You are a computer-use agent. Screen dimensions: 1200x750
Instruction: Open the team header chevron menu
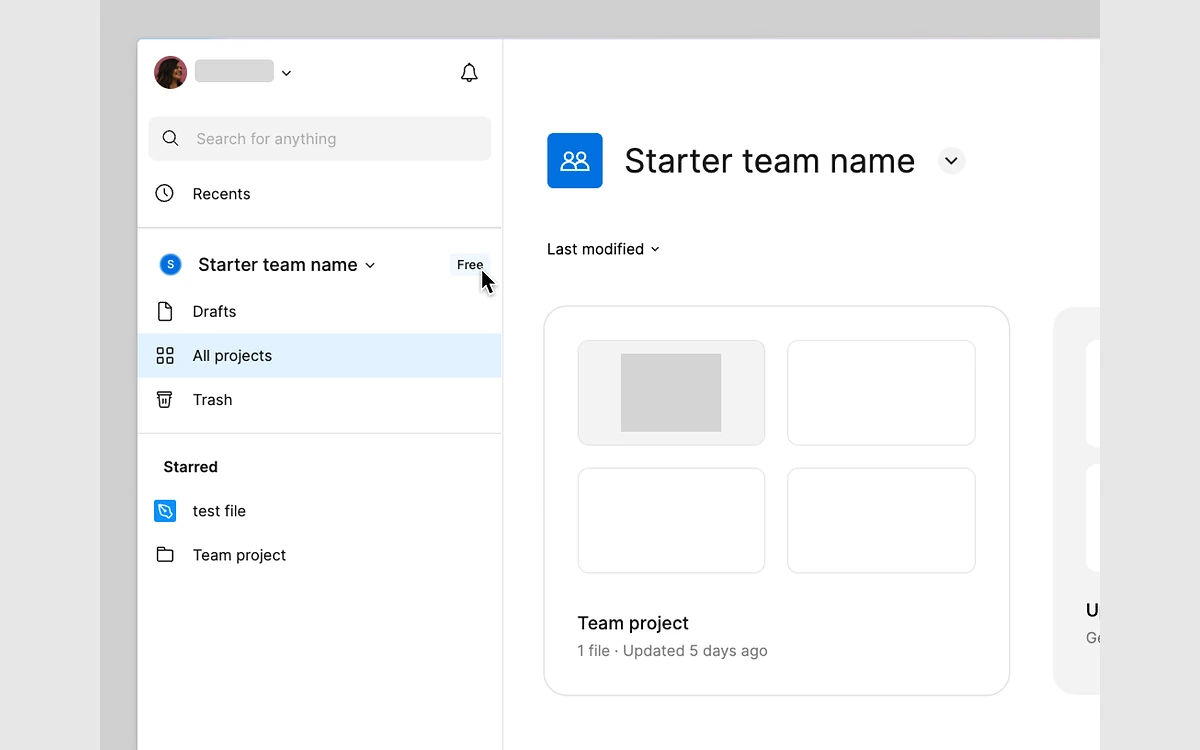tap(952, 161)
